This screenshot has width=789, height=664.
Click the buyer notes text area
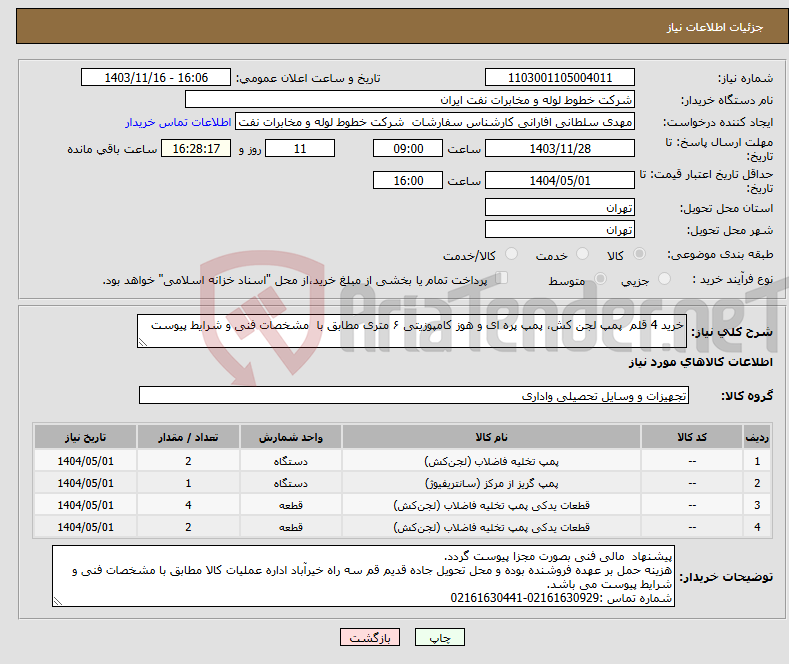363,576
